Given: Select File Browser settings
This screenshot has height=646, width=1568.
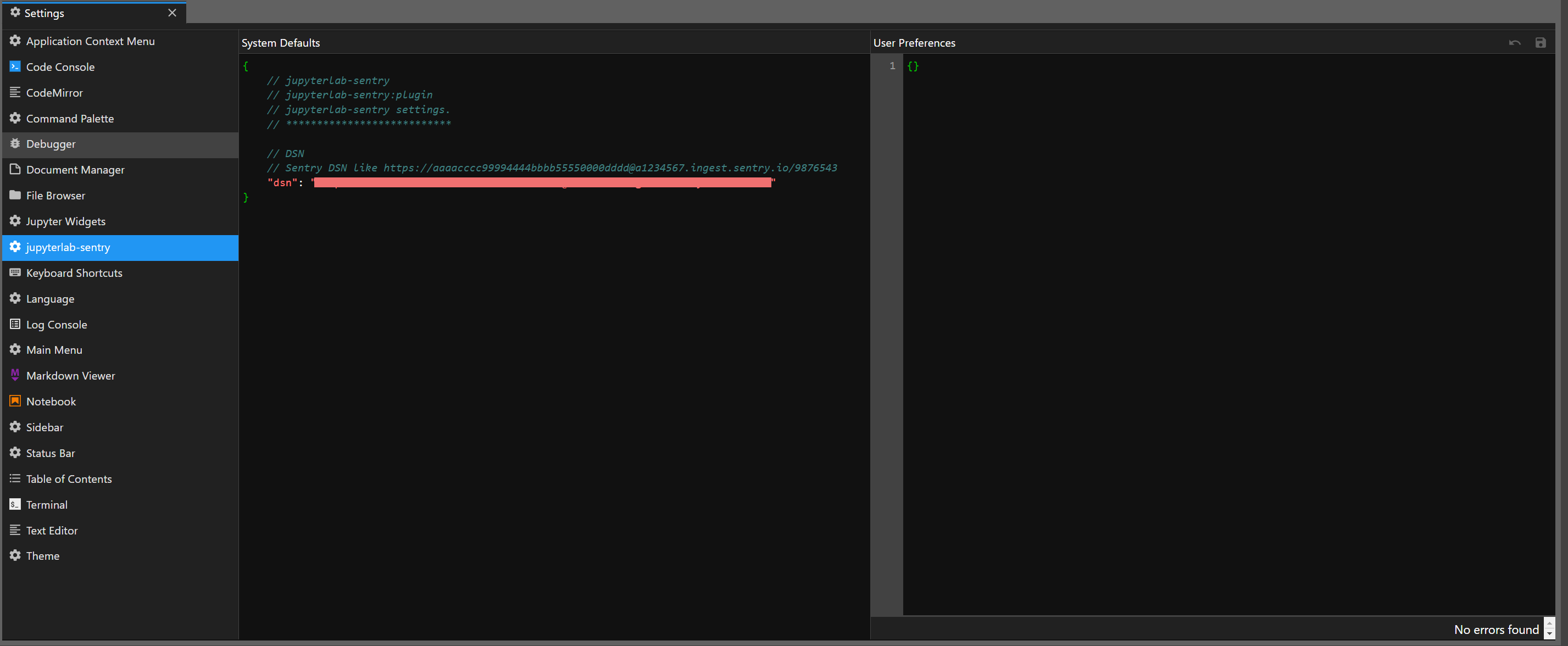Looking at the screenshot, I should (120, 196).
